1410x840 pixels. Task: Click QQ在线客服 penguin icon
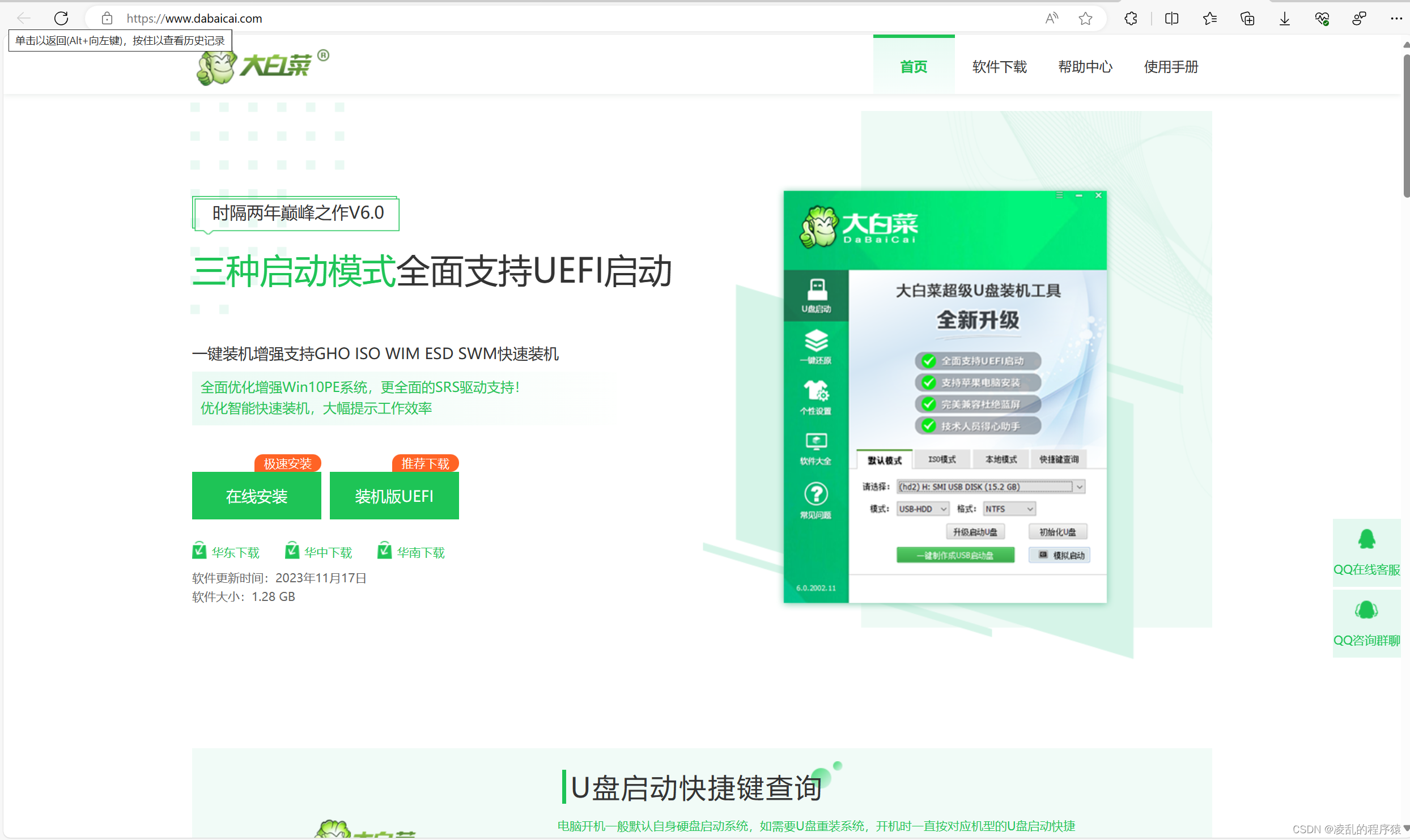1366,539
